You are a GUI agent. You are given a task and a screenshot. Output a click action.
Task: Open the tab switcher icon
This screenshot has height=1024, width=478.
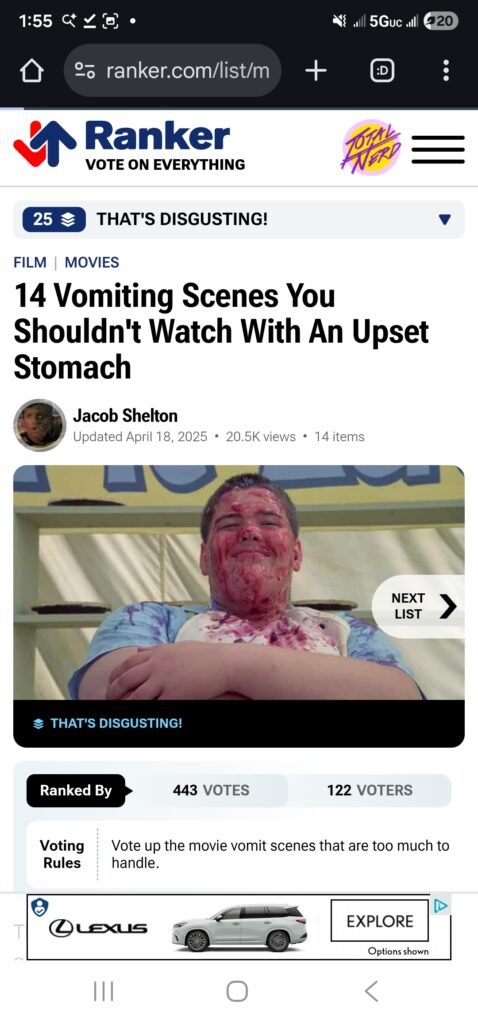pyautogui.click(x=382, y=71)
